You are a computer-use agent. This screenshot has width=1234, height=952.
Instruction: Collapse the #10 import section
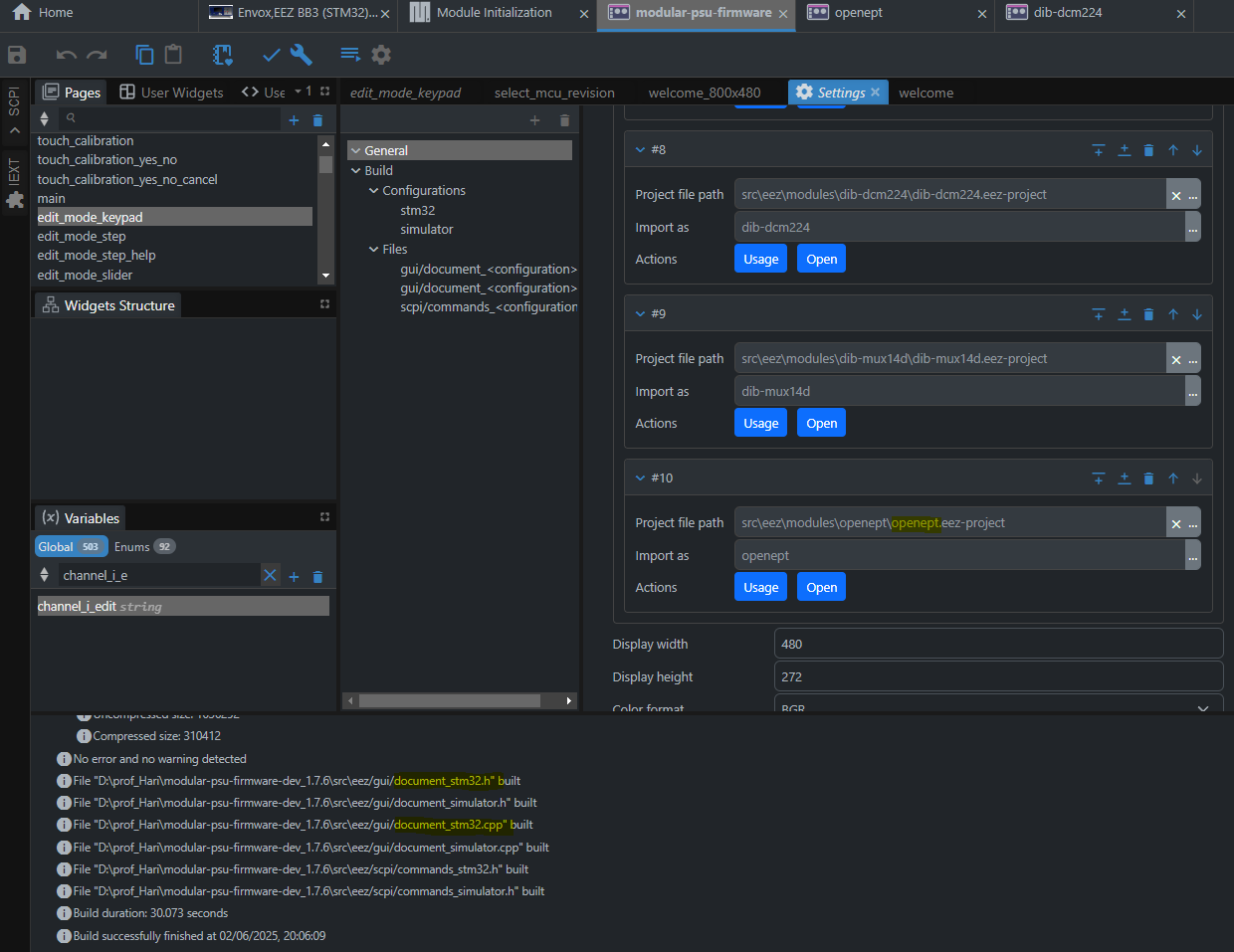(x=641, y=478)
